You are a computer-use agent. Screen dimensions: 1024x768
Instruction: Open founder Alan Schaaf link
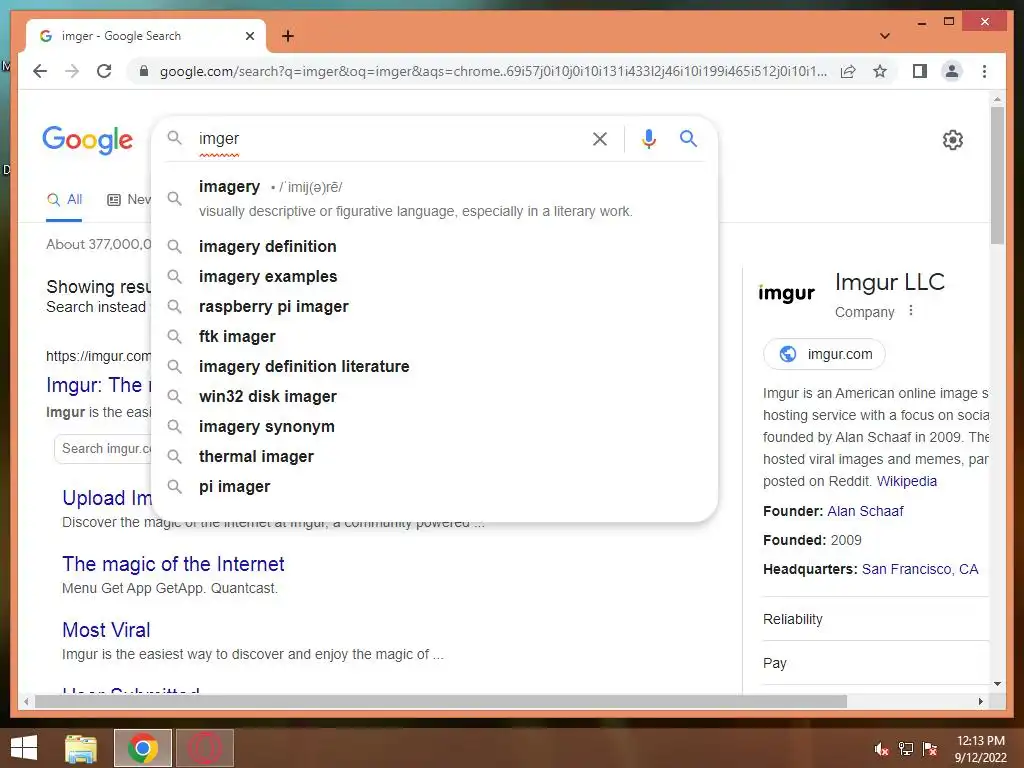pyautogui.click(x=865, y=511)
